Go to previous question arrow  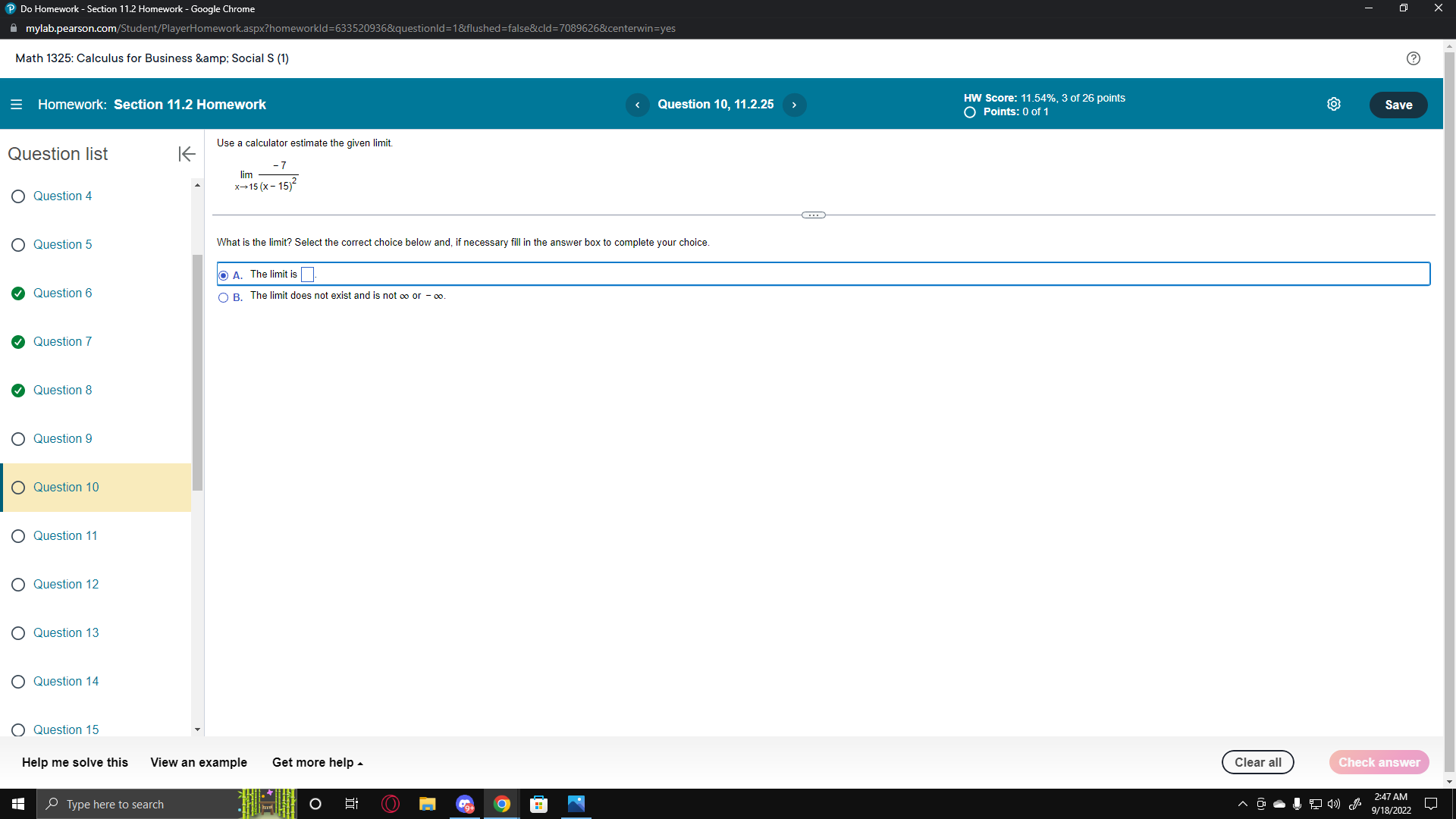[x=637, y=105]
